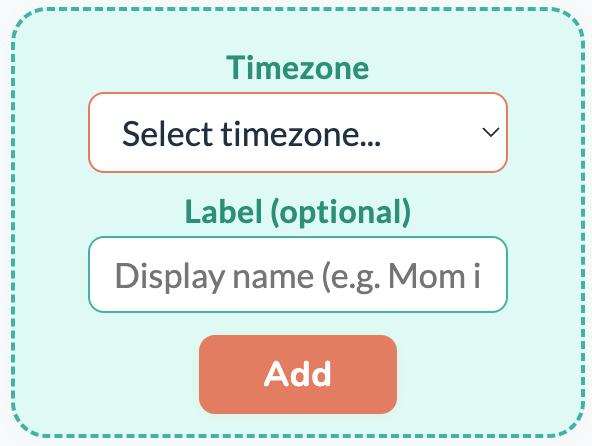The width and height of the screenshot is (592, 446).
Task: Click the Add button
Action: click(298, 374)
